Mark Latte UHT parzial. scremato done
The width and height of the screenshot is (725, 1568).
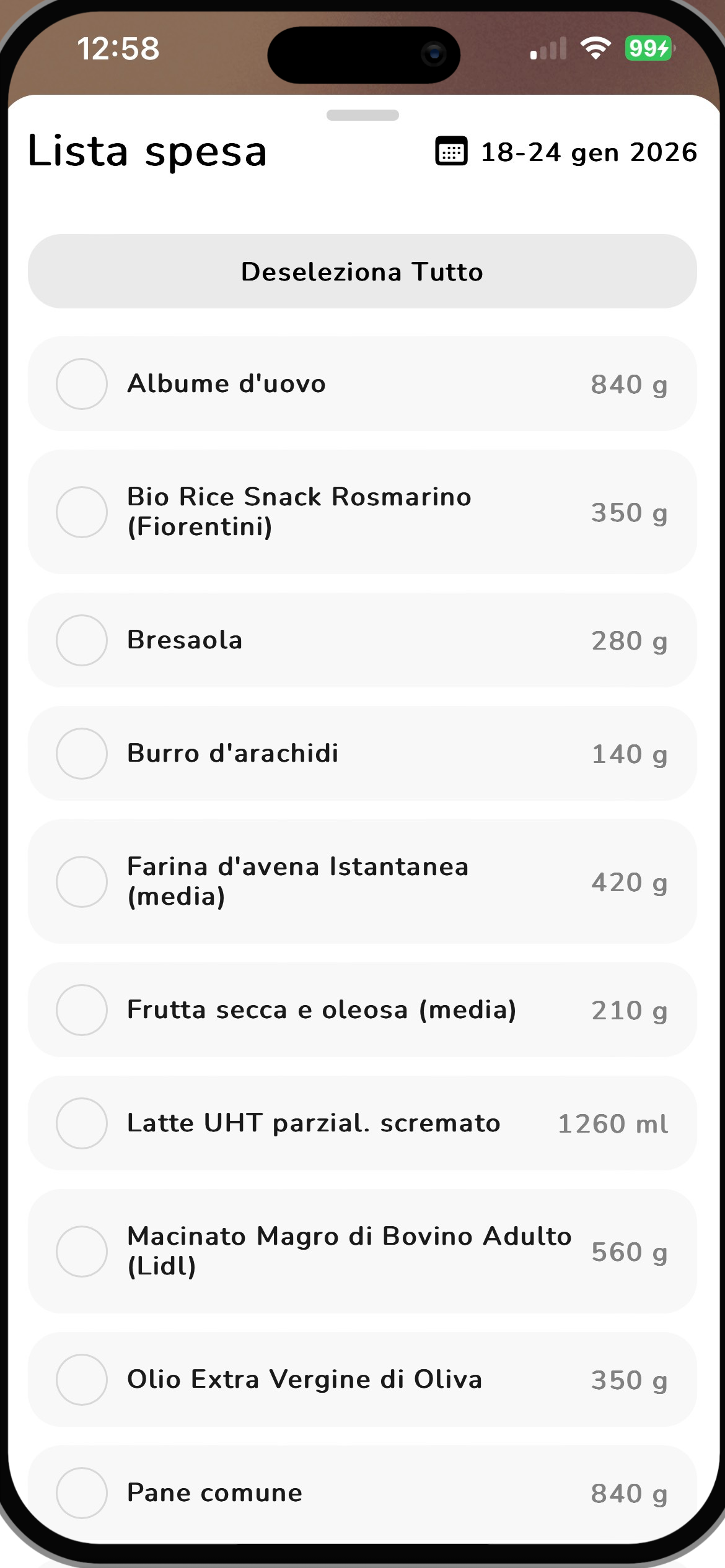pyautogui.click(x=82, y=1123)
